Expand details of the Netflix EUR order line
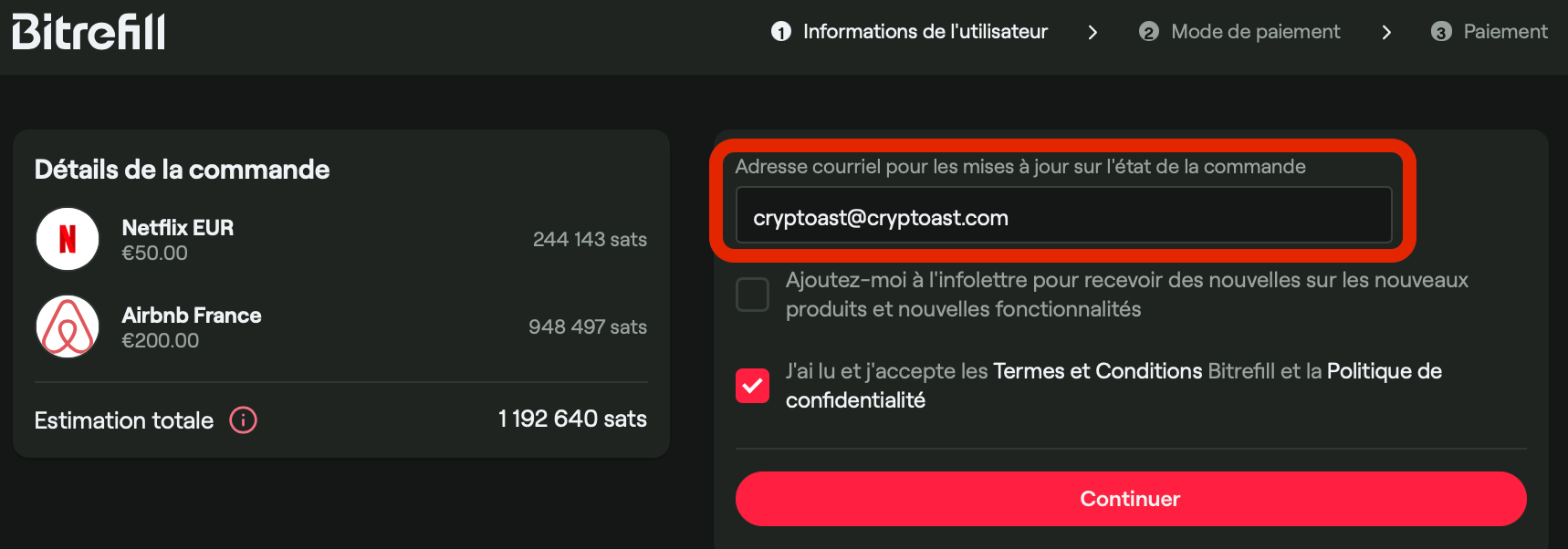The image size is (1568, 549). click(178, 227)
